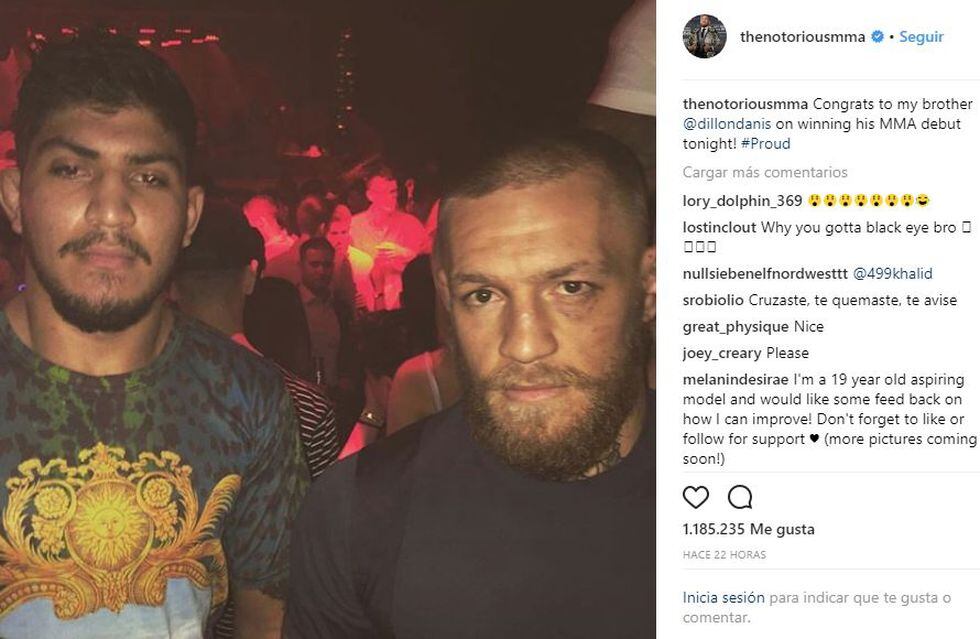The height and width of the screenshot is (639, 980).
Task: Click Inicia sesión link
Action: point(723,597)
